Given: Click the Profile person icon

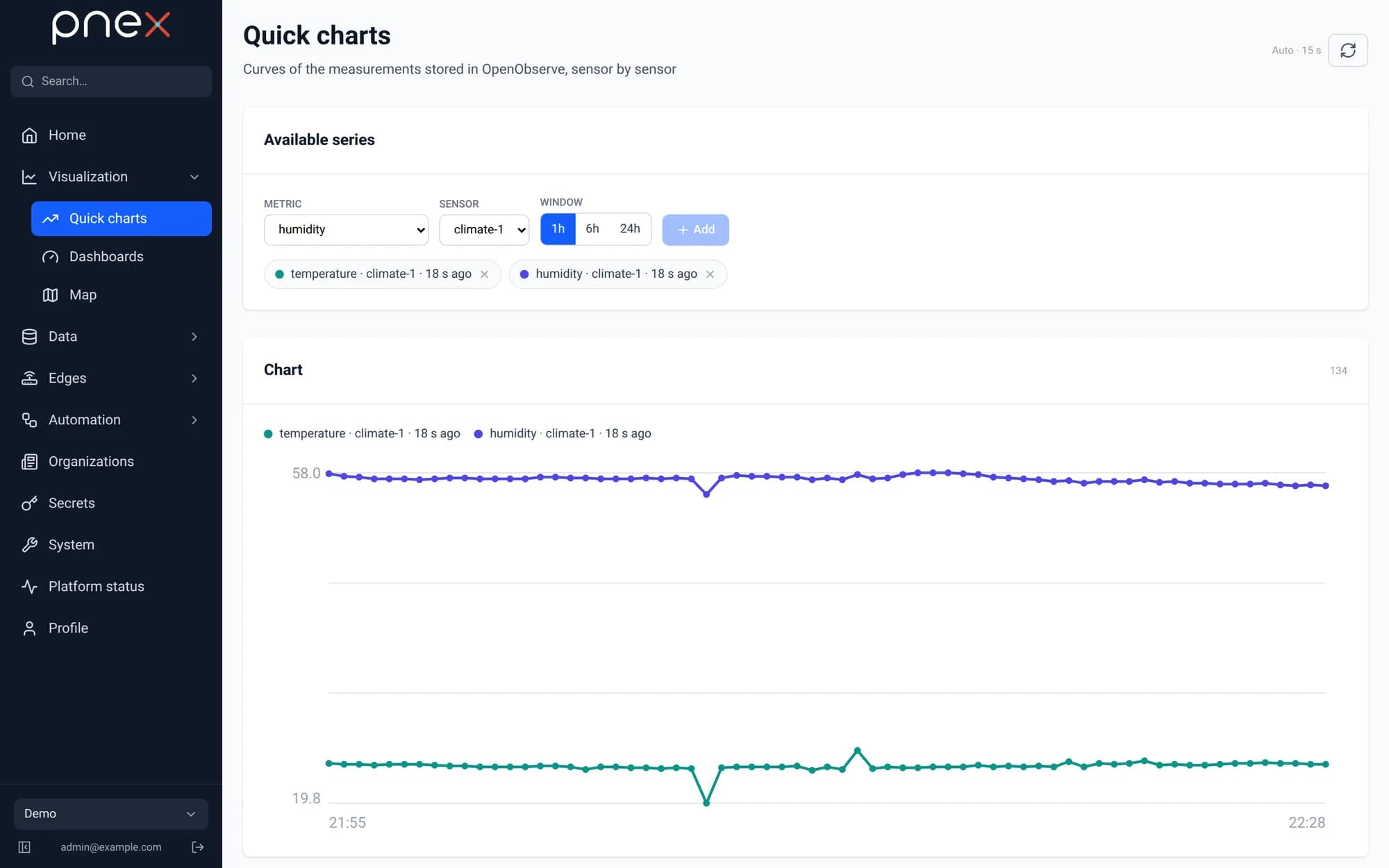Looking at the screenshot, I should click(29, 628).
